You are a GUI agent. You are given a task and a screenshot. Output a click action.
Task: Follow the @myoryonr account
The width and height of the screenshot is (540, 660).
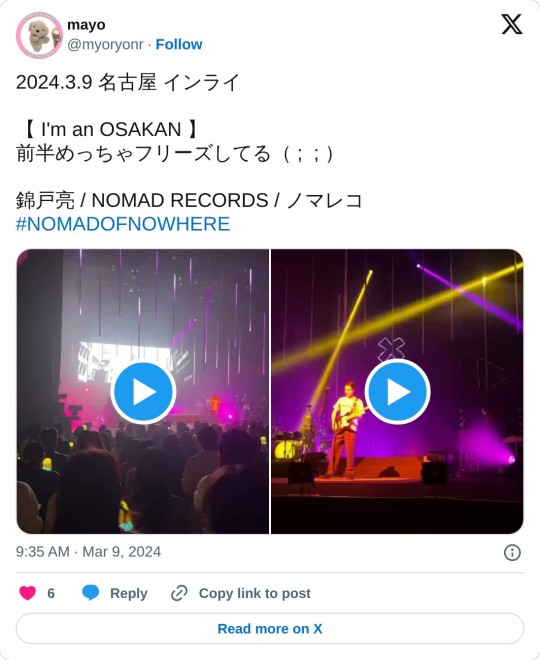(x=179, y=44)
